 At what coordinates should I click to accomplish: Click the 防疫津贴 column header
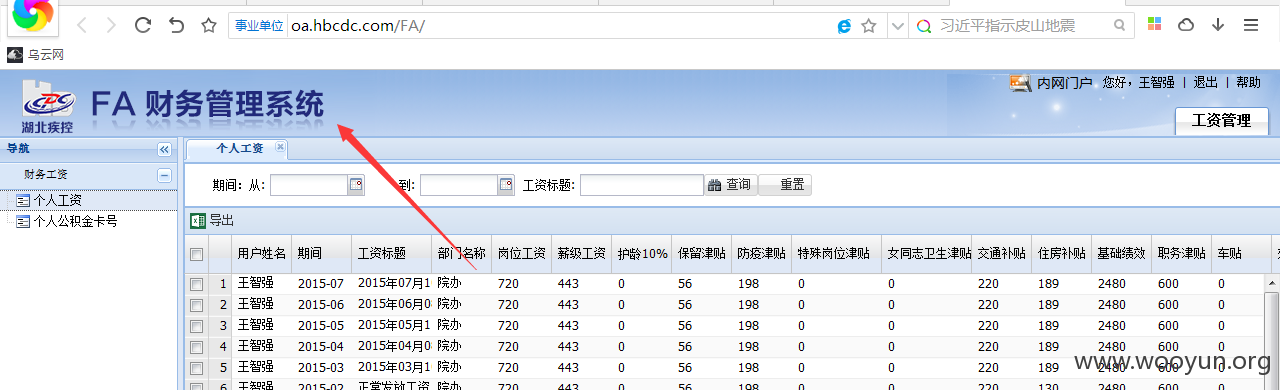click(762, 254)
